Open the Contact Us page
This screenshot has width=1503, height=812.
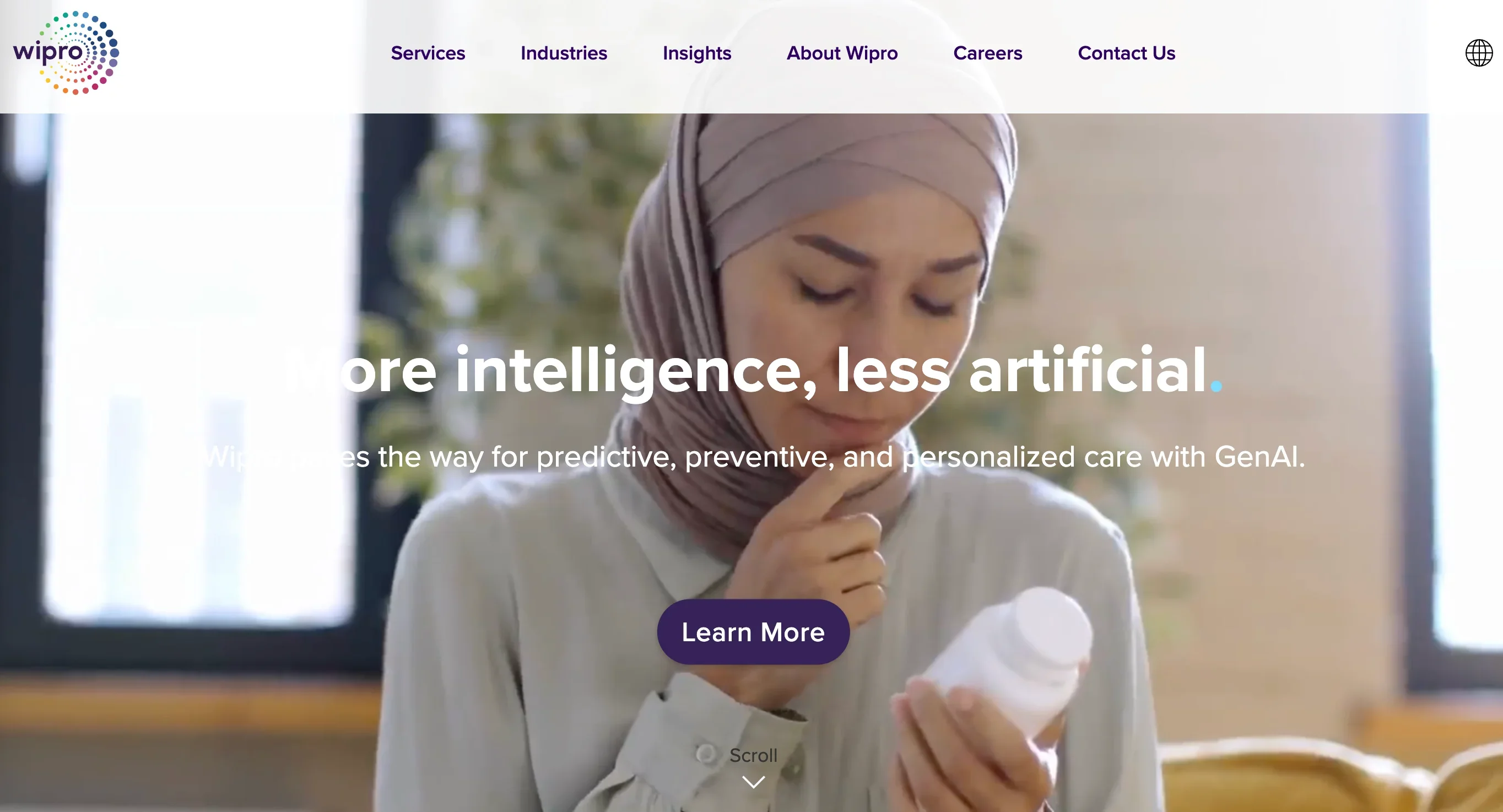click(x=1126, y=53)
